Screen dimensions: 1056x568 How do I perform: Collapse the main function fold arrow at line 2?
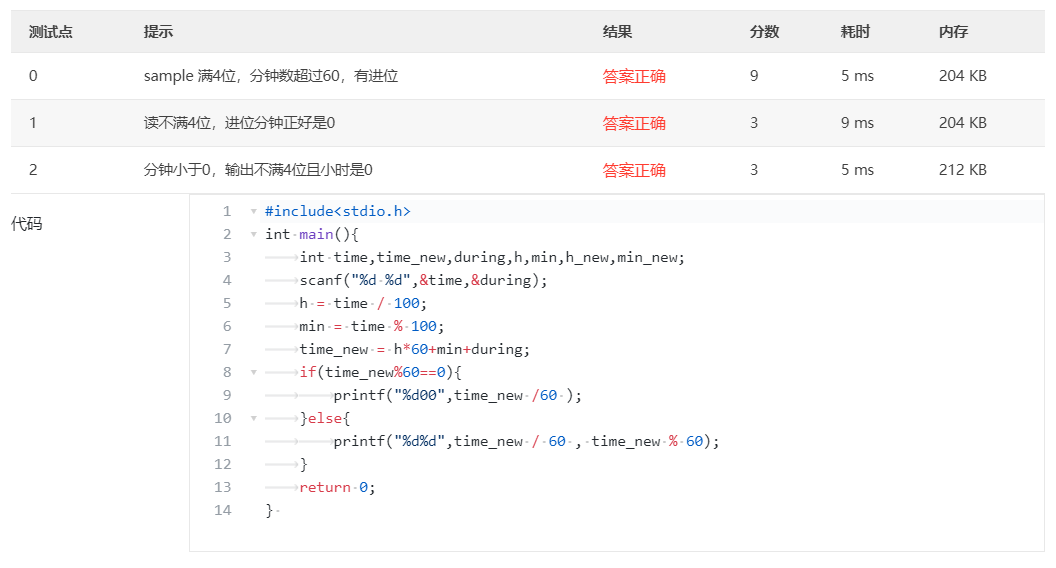click(254, 234)
